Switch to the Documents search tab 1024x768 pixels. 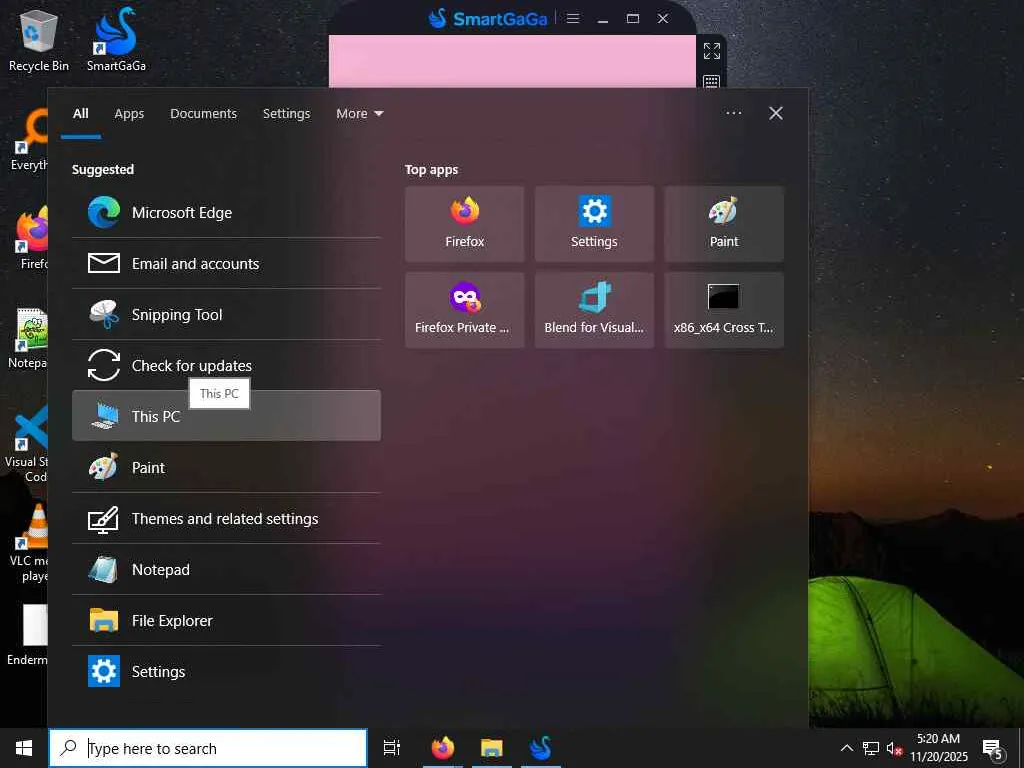pyautogui.click(x=204, y=114)
